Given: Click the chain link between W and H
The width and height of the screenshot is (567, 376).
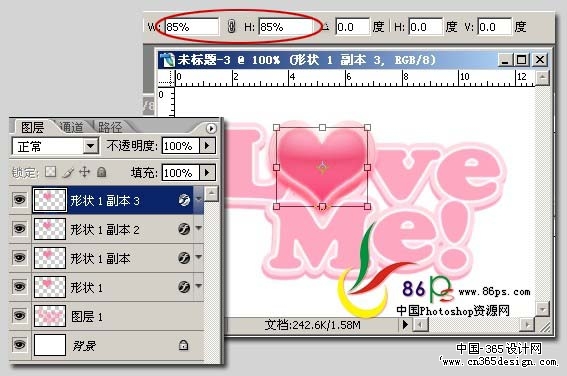Looking at the screenshot, I should [x=231, y=27].
